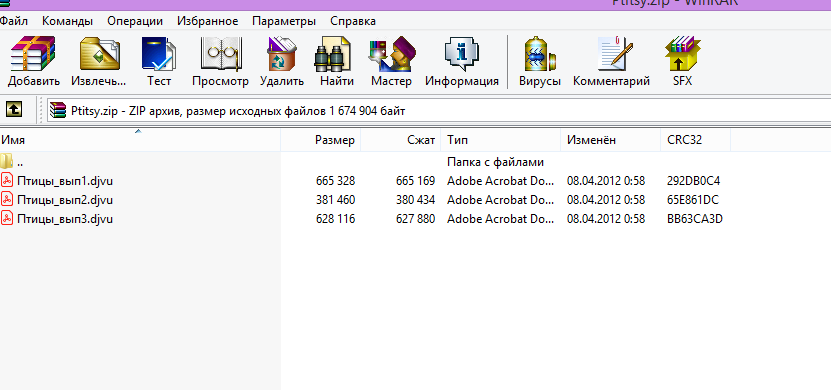Click the packed size 627 880

tap(416, 219)
